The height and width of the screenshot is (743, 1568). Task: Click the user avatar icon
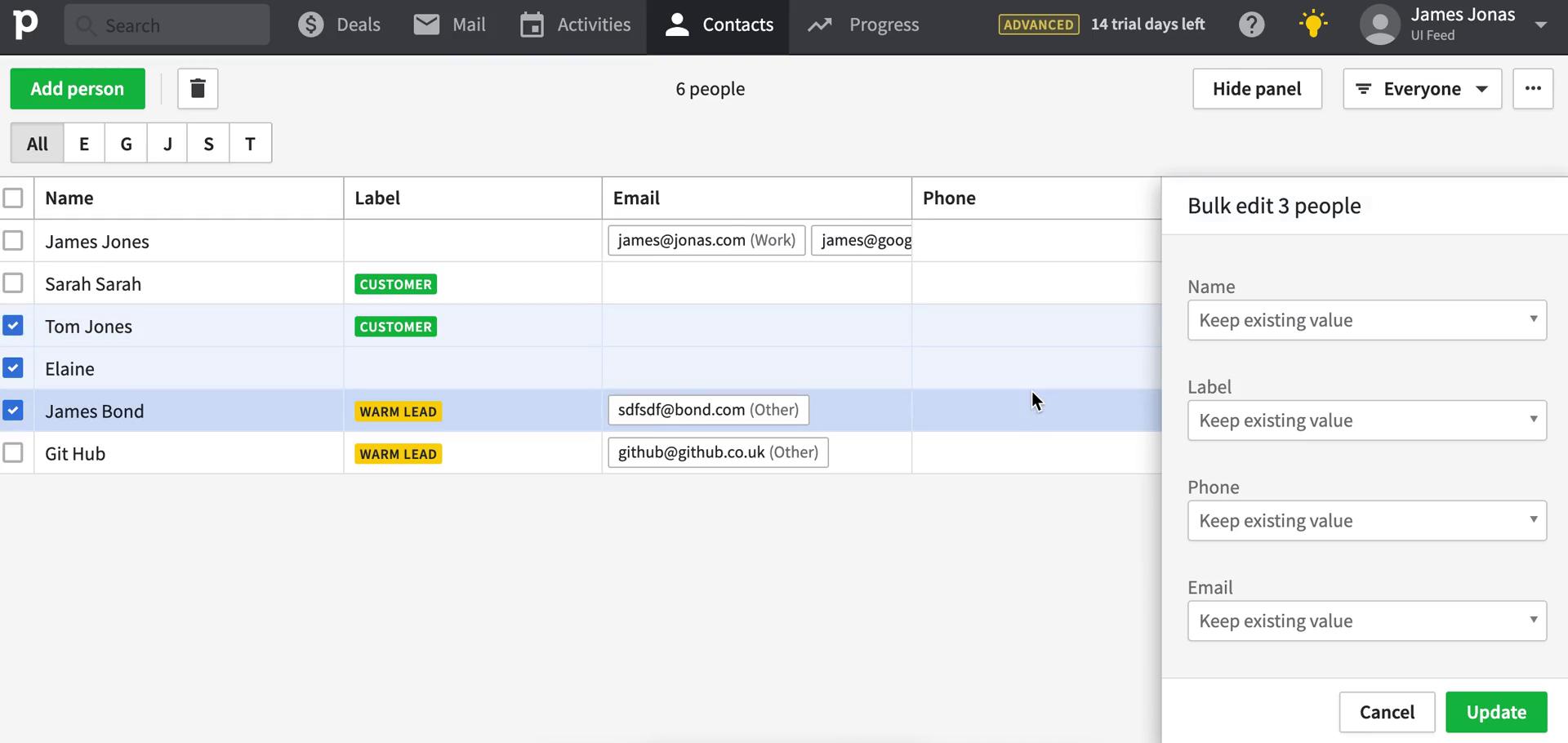point(1380,24)
